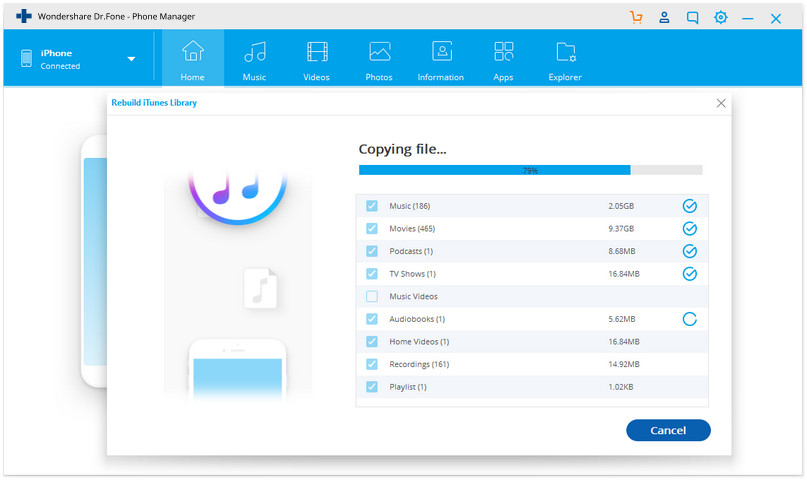Uncheck the Playlist (1) checkbox
Screen dimensions: 807x480
click(x=372, y=387)
